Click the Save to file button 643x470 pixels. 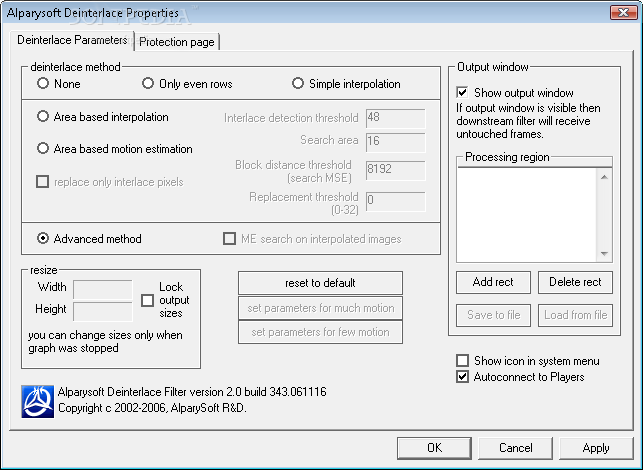(x=493, y=315)
